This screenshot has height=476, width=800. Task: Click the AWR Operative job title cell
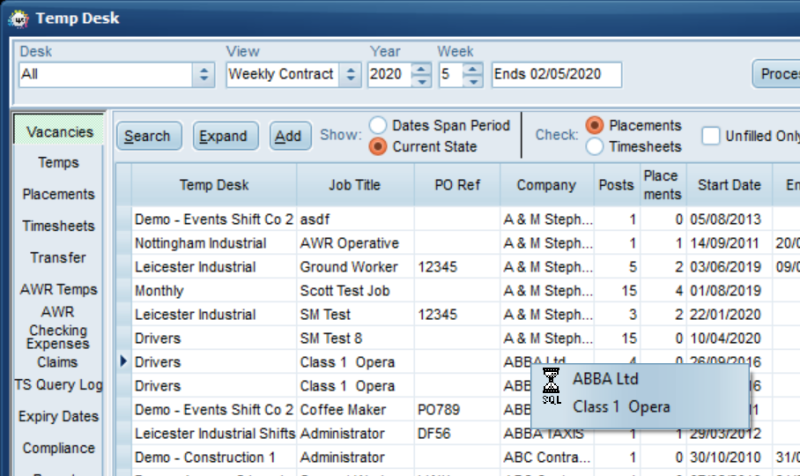tap(355, 243)
